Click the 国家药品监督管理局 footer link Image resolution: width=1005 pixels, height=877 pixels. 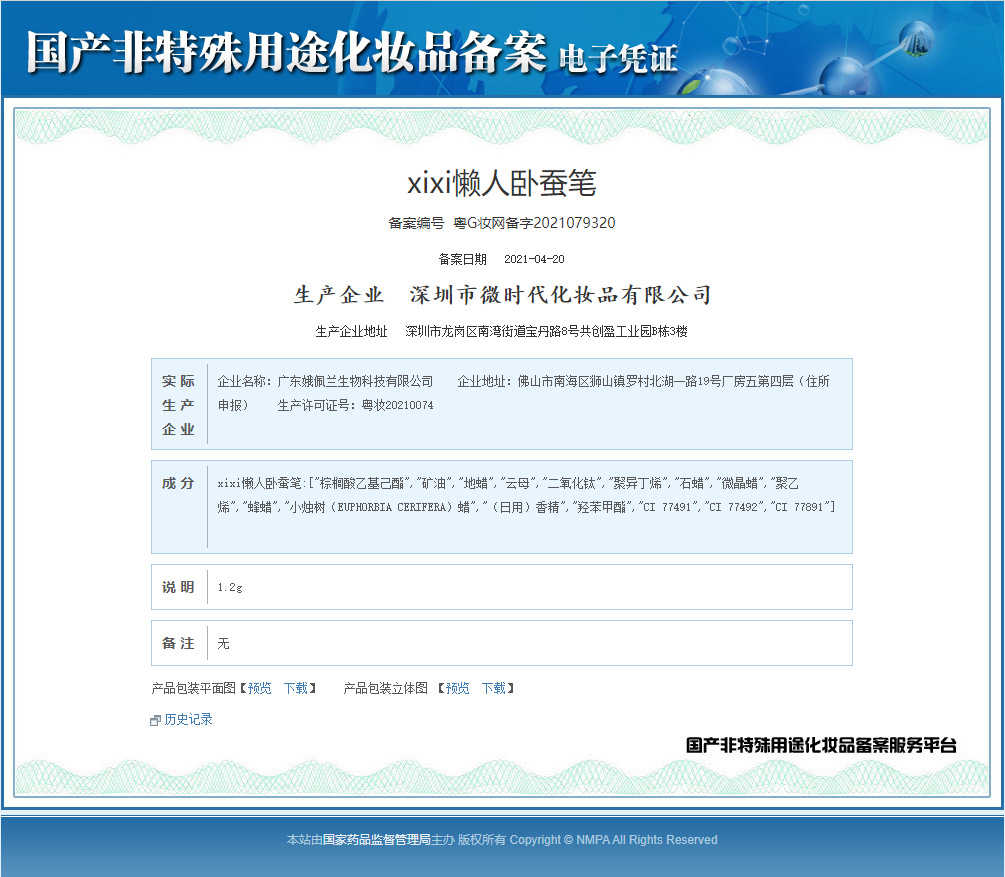376,840
